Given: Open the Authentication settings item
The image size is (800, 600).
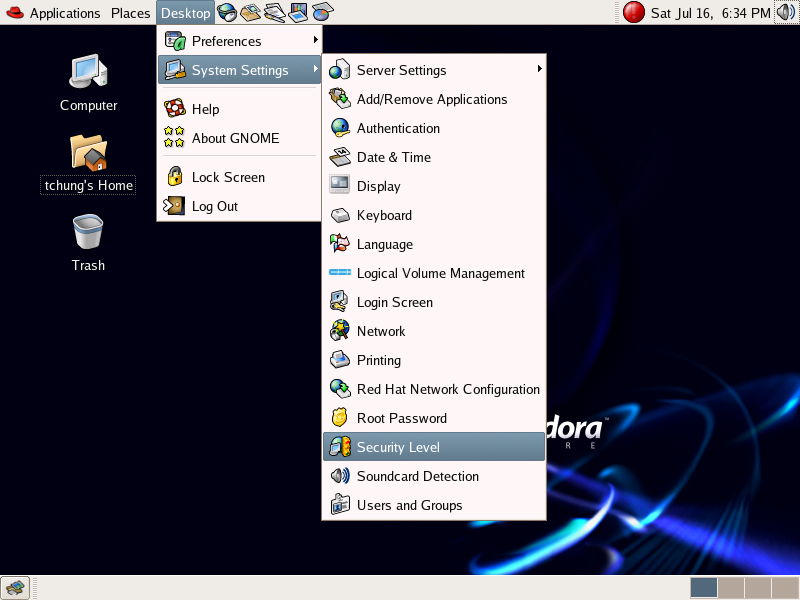Looking at the screenshot, I should tap(434, 128).
